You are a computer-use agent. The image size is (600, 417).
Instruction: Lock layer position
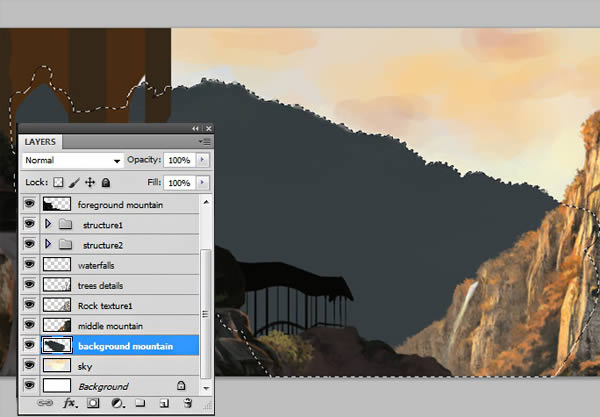coord(90,182)
